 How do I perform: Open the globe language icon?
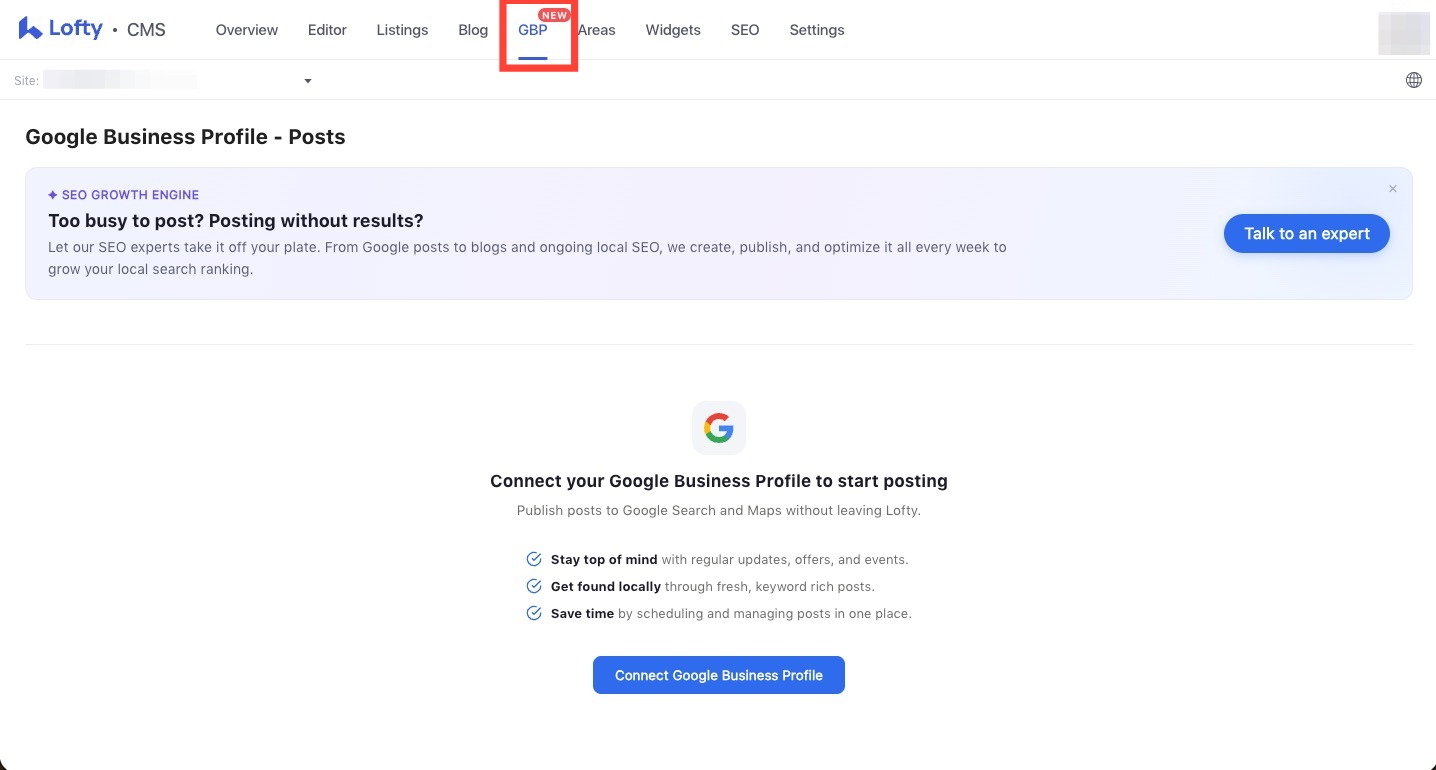click(x=1413, y=80)
